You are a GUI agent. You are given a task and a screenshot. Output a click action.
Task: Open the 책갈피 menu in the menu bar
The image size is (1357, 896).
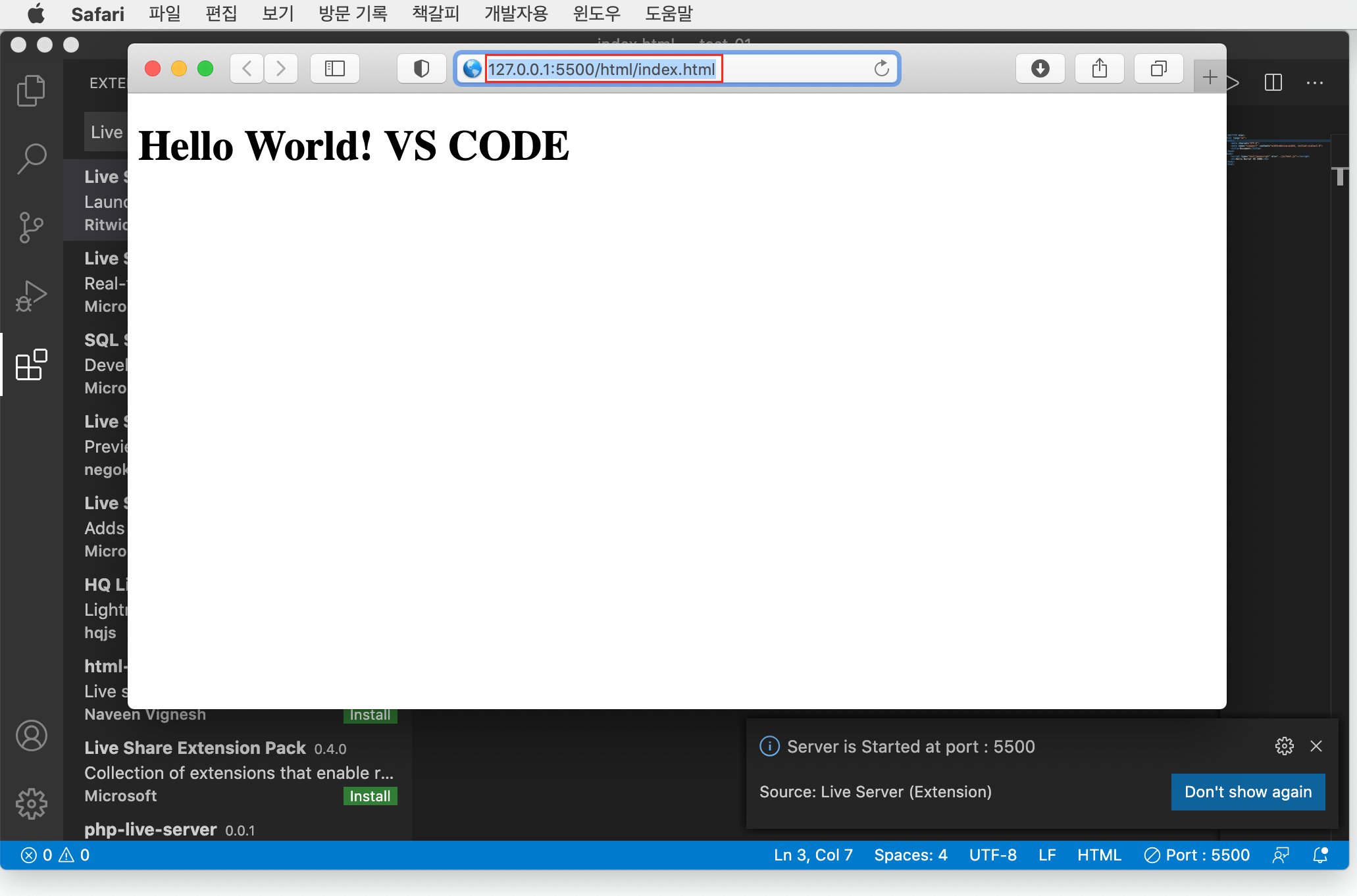click(435, 13)
